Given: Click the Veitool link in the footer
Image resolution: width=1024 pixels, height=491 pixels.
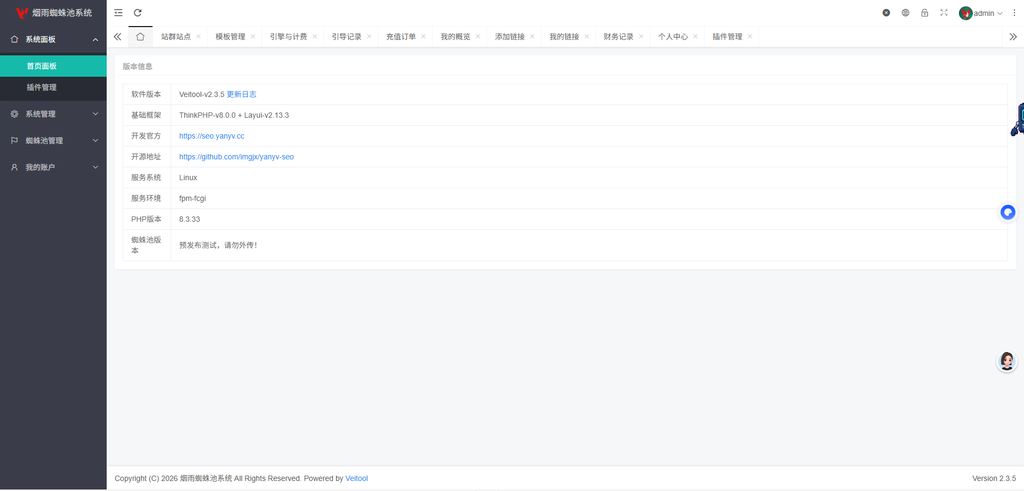Looking at the screenshot, I should (357, 478).
